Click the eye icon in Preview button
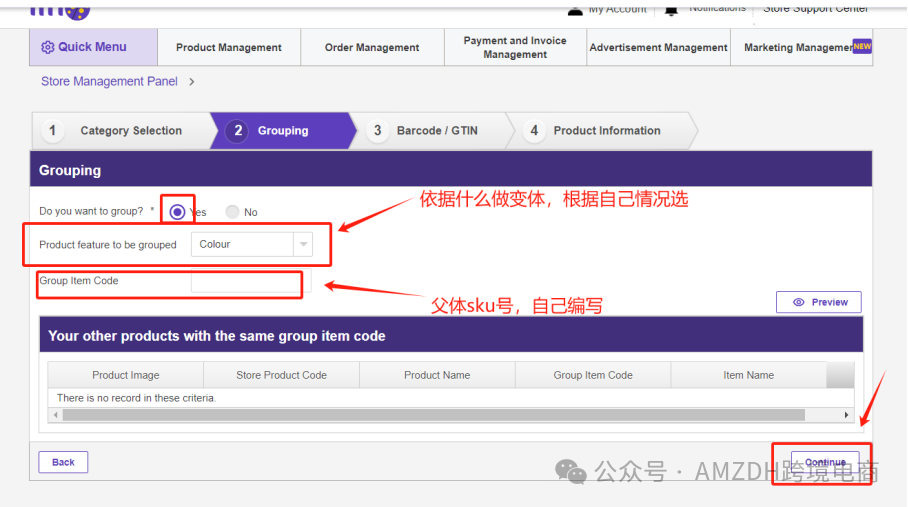 coord(799,302)
